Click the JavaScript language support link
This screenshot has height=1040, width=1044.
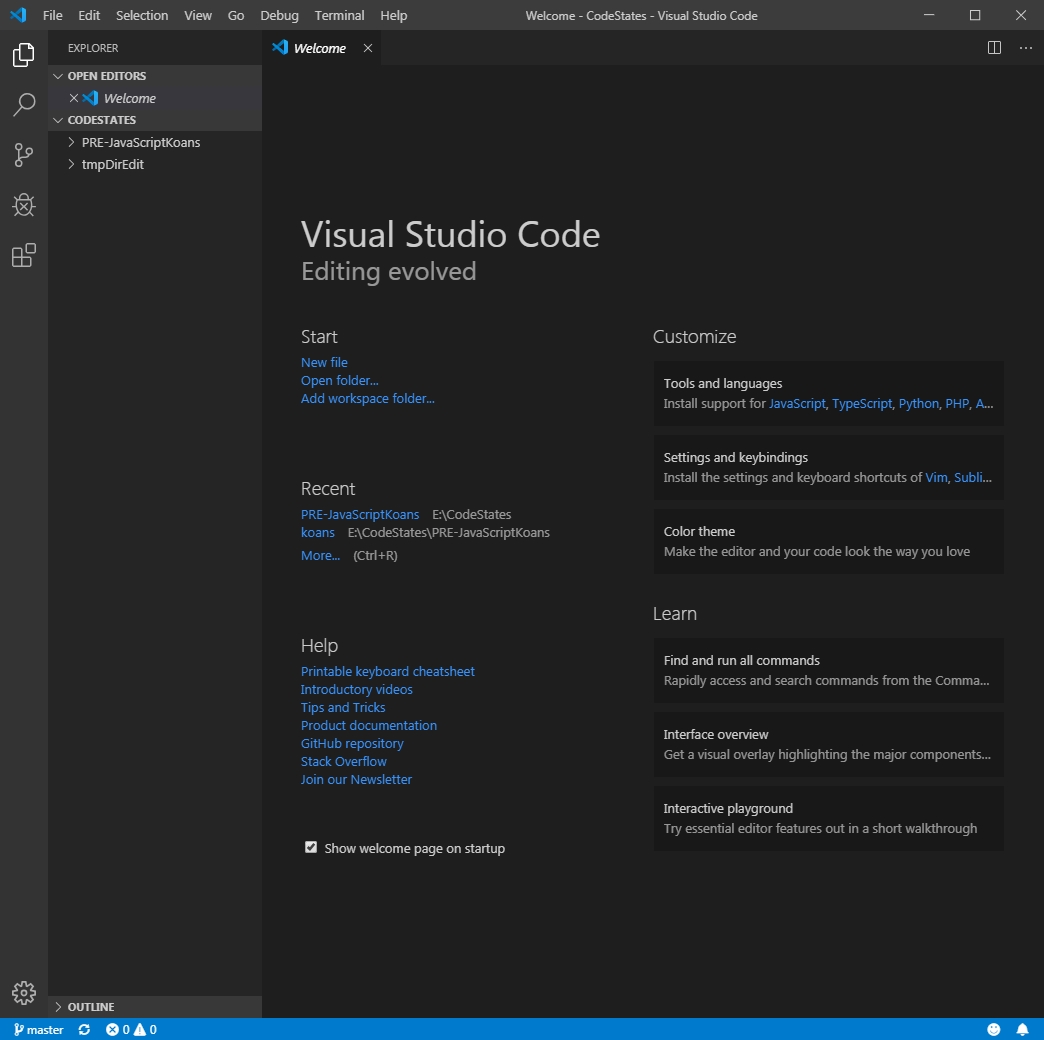click(797, 403)
